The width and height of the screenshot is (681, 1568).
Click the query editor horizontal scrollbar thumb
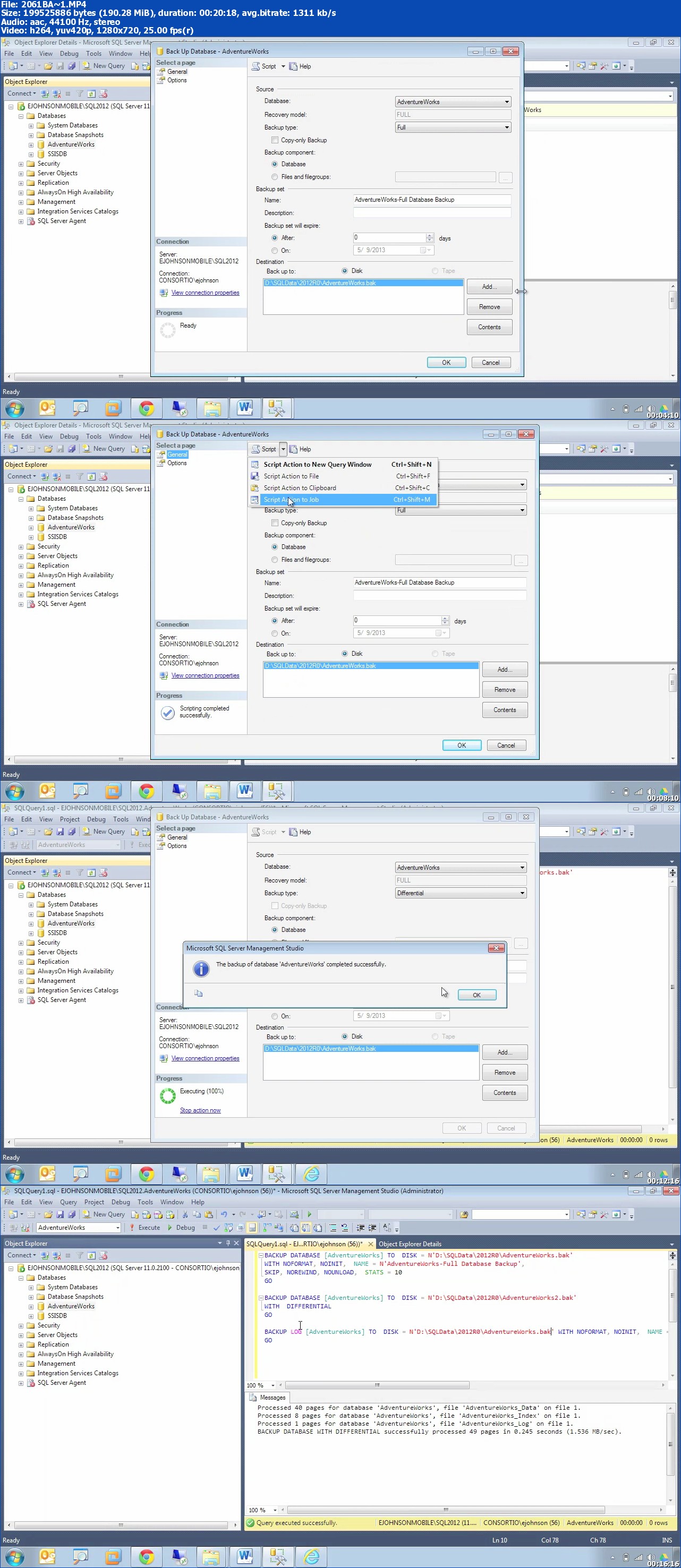tap(377, 1385)
